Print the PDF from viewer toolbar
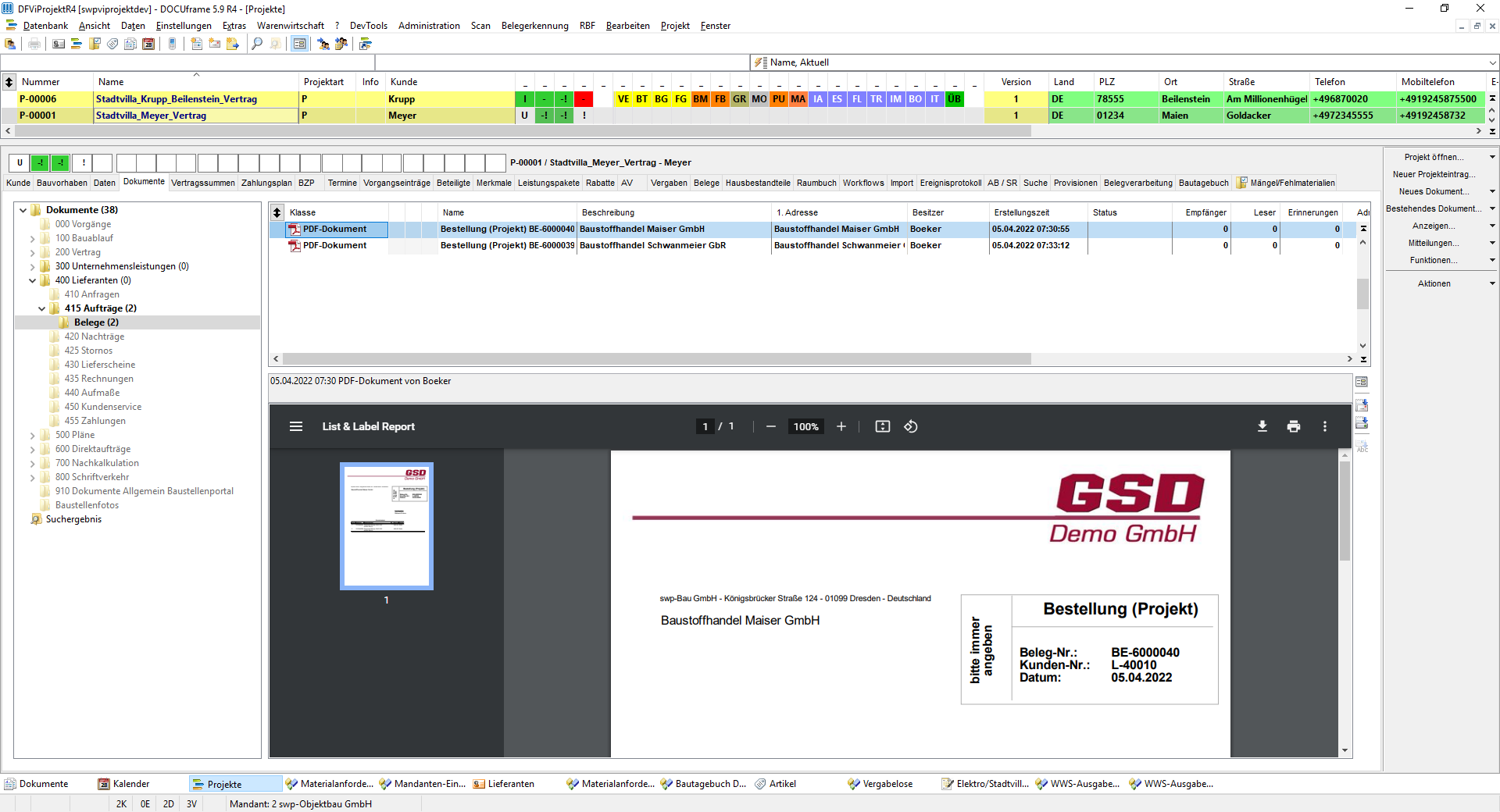The image size is (1500, 812). pos(1294,426)
